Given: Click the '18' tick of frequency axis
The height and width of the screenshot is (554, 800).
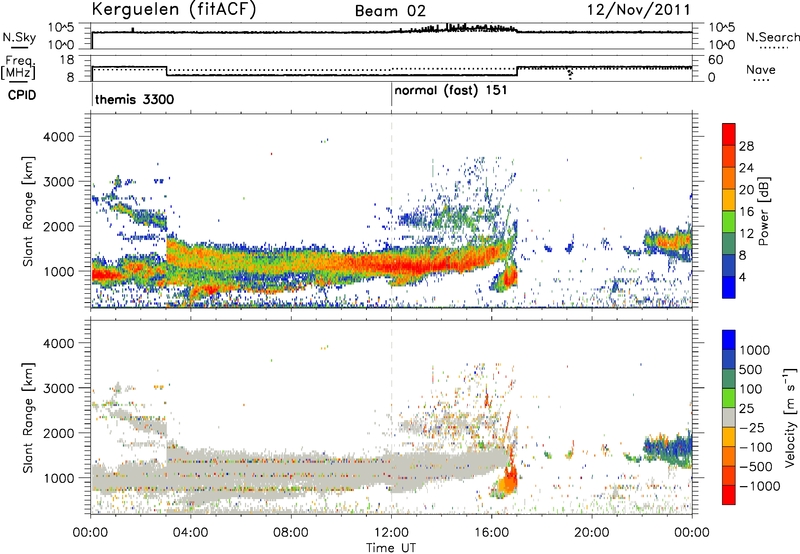Looking at the screenshot, I should pos(67,60).
